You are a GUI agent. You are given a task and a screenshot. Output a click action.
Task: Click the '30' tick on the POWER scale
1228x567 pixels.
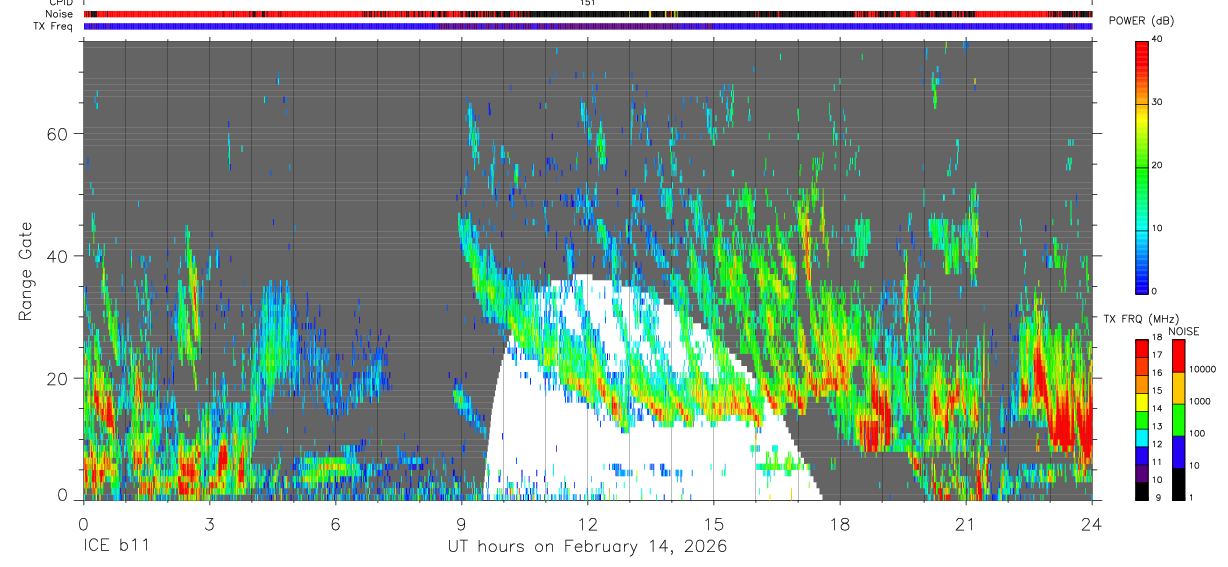1159,103
